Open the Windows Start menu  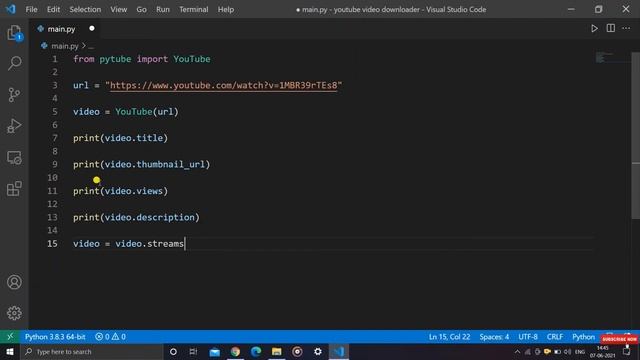[x=10, y=351]
